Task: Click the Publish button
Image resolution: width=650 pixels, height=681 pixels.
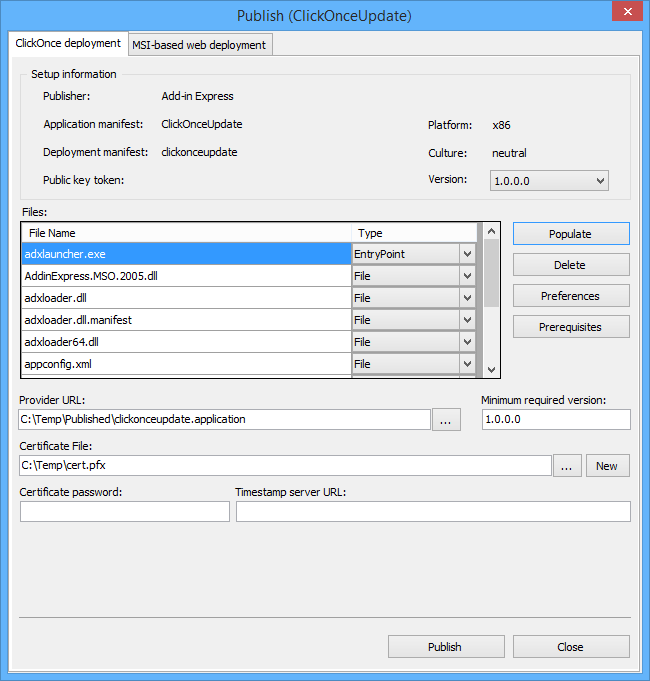Action: 445,647
